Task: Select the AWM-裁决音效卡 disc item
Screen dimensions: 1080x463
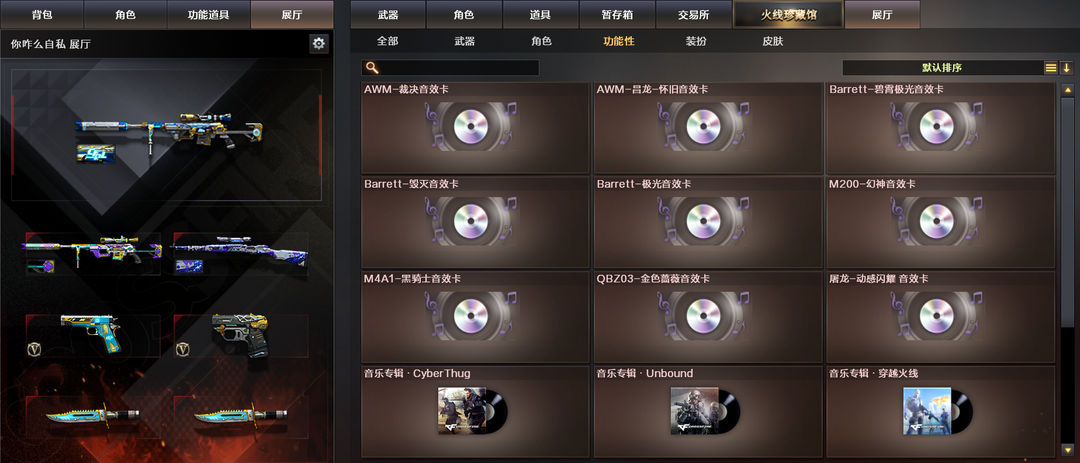Action: (x=475, y=128)
